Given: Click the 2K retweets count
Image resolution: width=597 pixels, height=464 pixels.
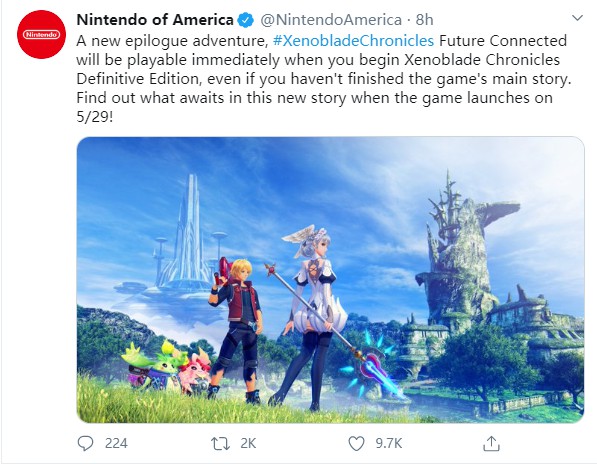Looking at the screenshot, I should (x=248, y=443).
